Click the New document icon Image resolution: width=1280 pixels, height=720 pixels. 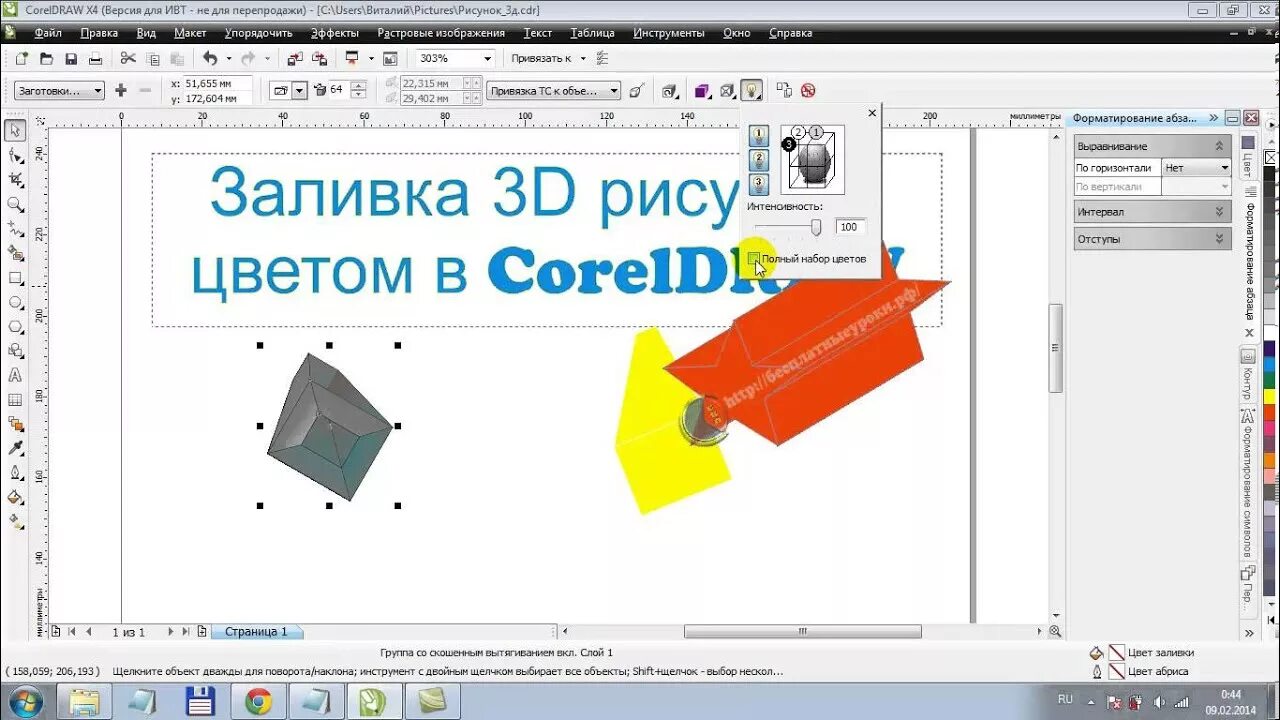pyautogui.click(x=21, y=59)
